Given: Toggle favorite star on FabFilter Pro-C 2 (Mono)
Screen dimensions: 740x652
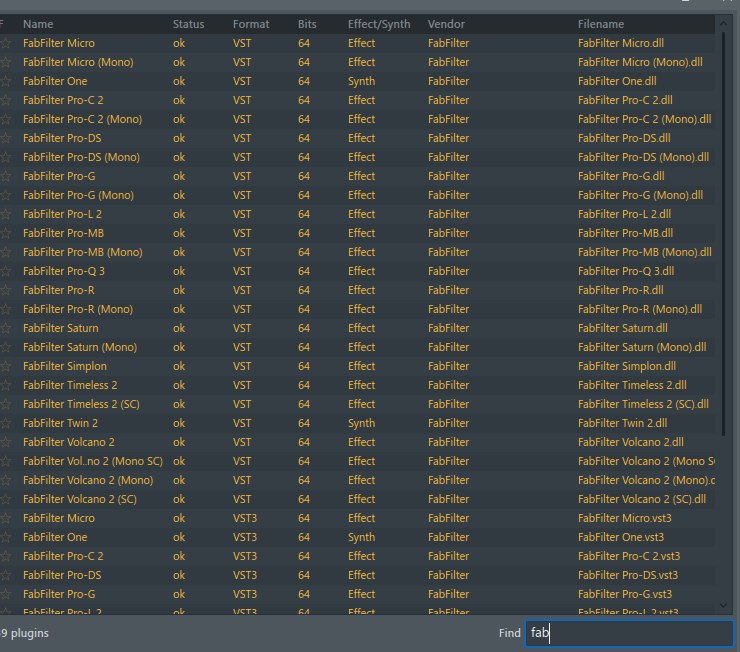Looking at the screenshot, I should tap(5, 119).
